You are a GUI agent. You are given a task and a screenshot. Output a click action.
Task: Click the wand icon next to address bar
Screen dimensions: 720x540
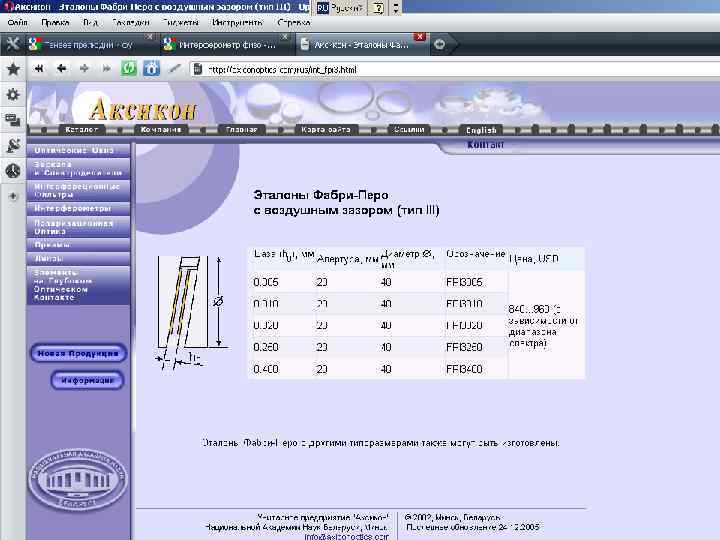174,69
